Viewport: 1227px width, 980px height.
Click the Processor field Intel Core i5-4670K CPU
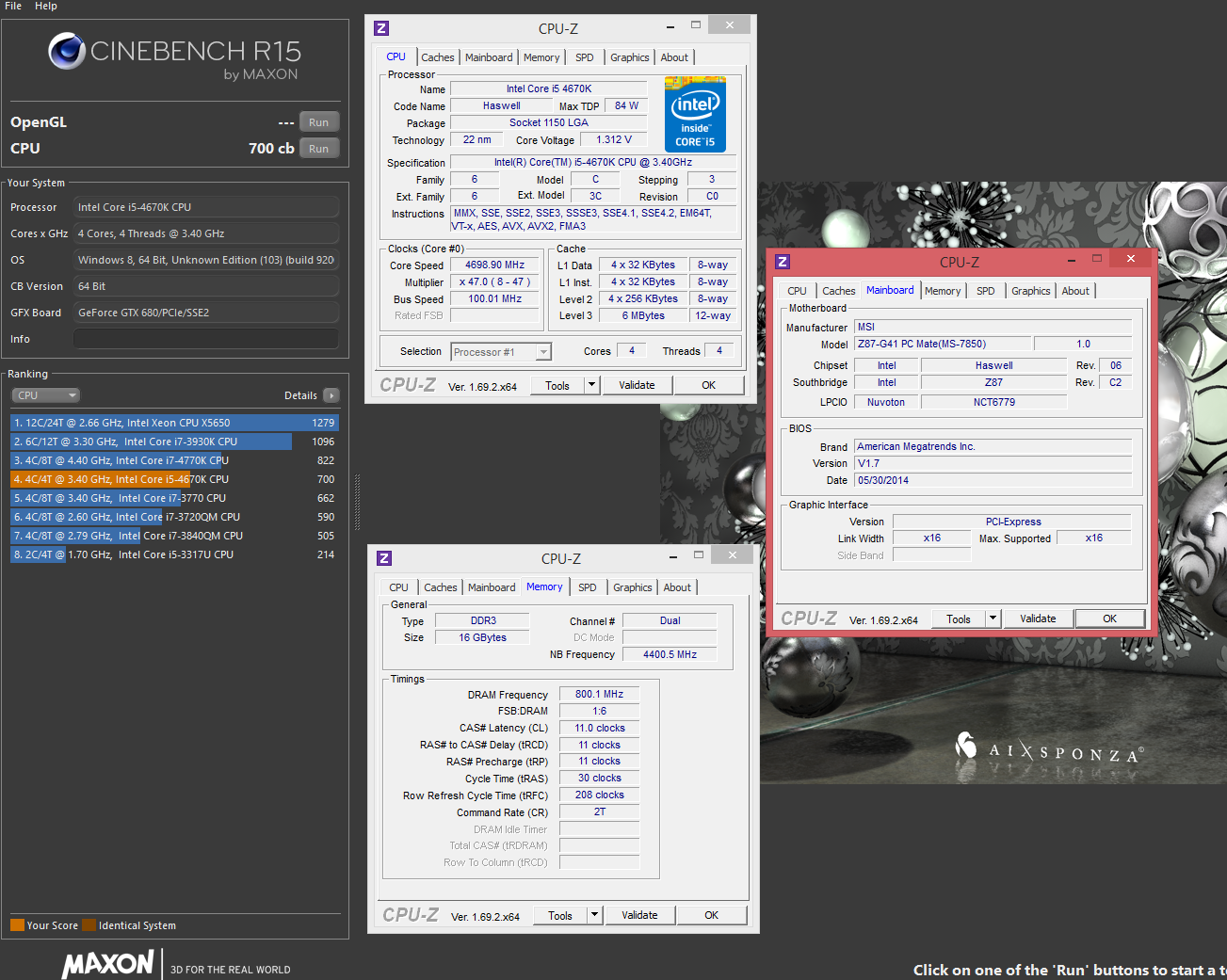click(206, 207)
